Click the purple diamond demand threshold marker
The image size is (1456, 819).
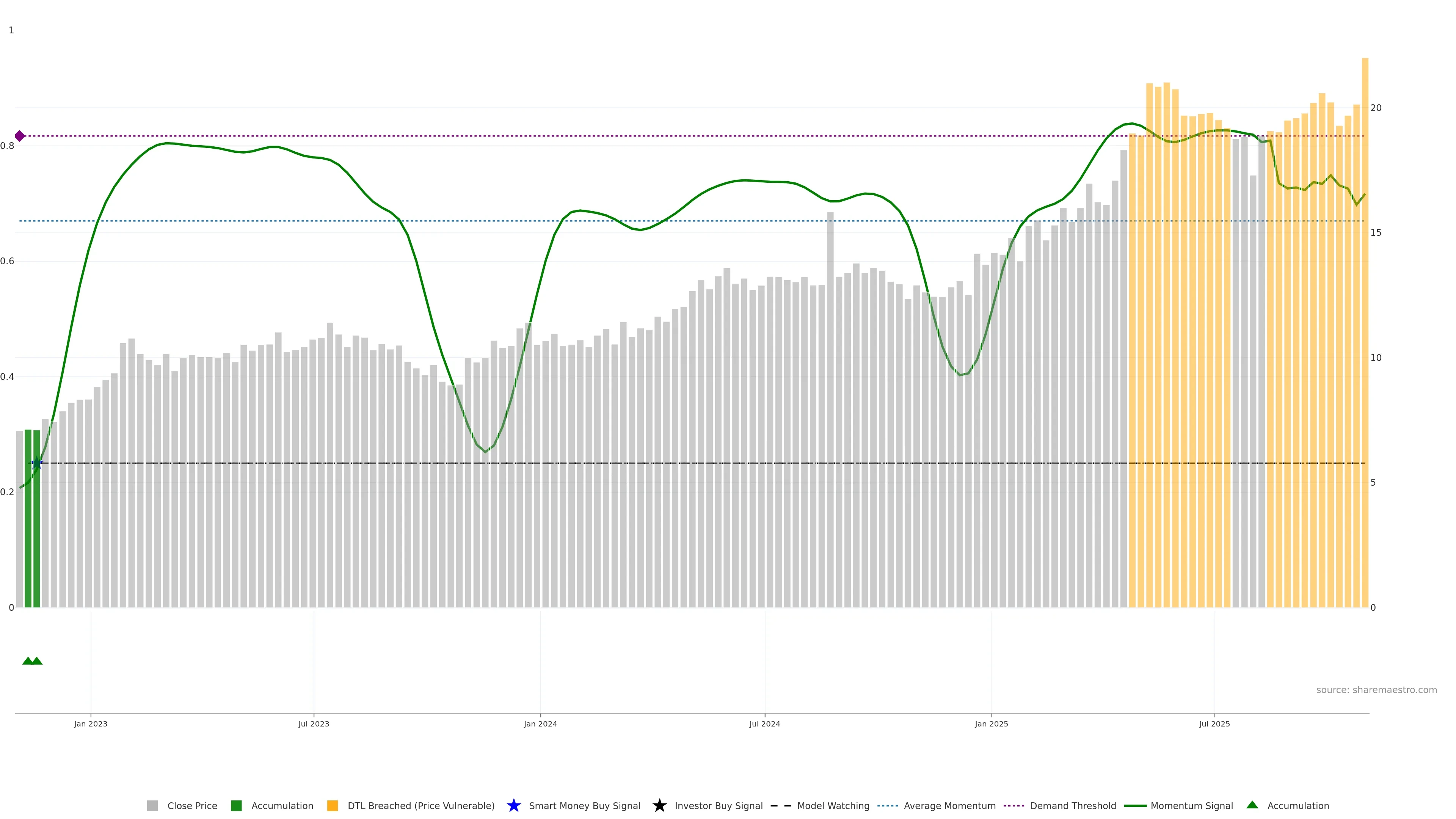pos(20,136)
